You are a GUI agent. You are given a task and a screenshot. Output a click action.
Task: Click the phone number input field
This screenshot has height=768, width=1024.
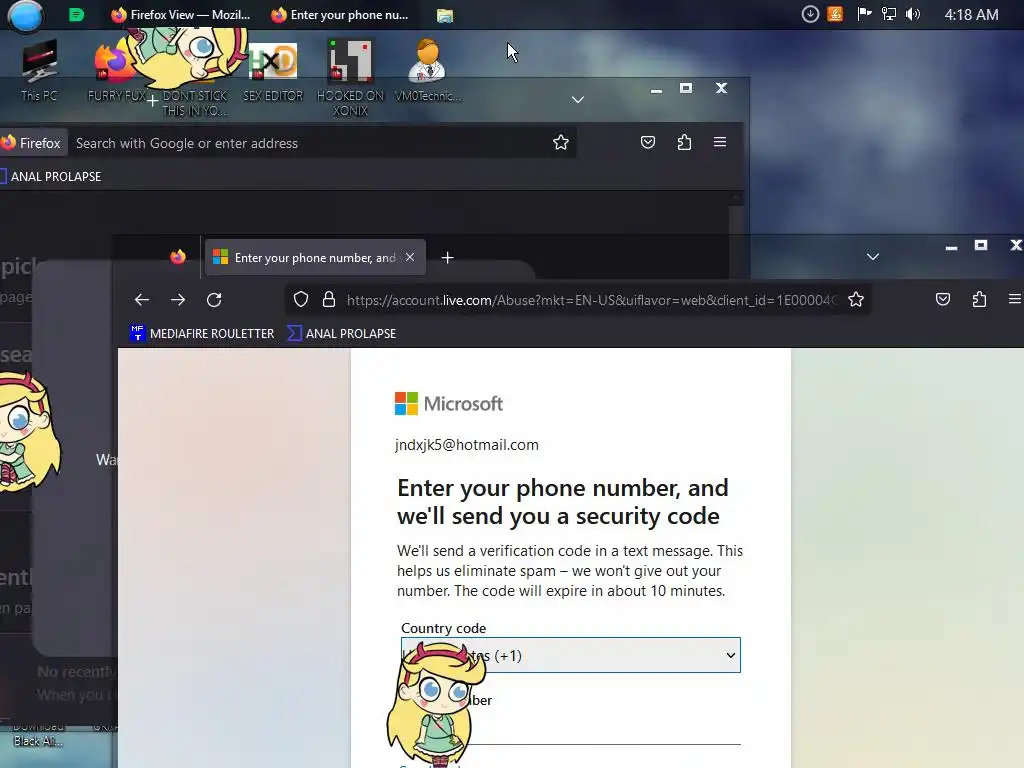point(571,728)
